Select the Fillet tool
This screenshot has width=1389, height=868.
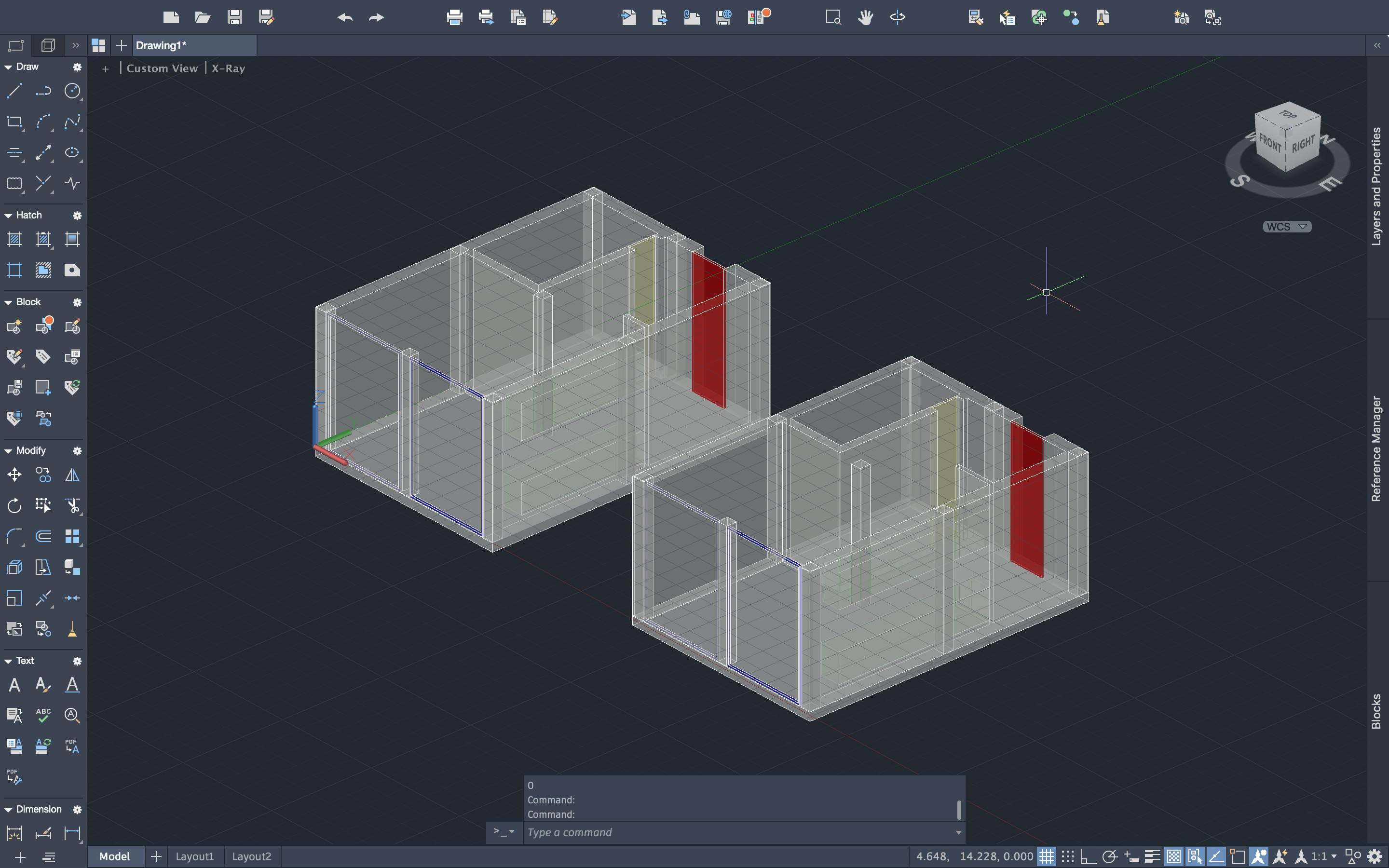pos(14,536)
